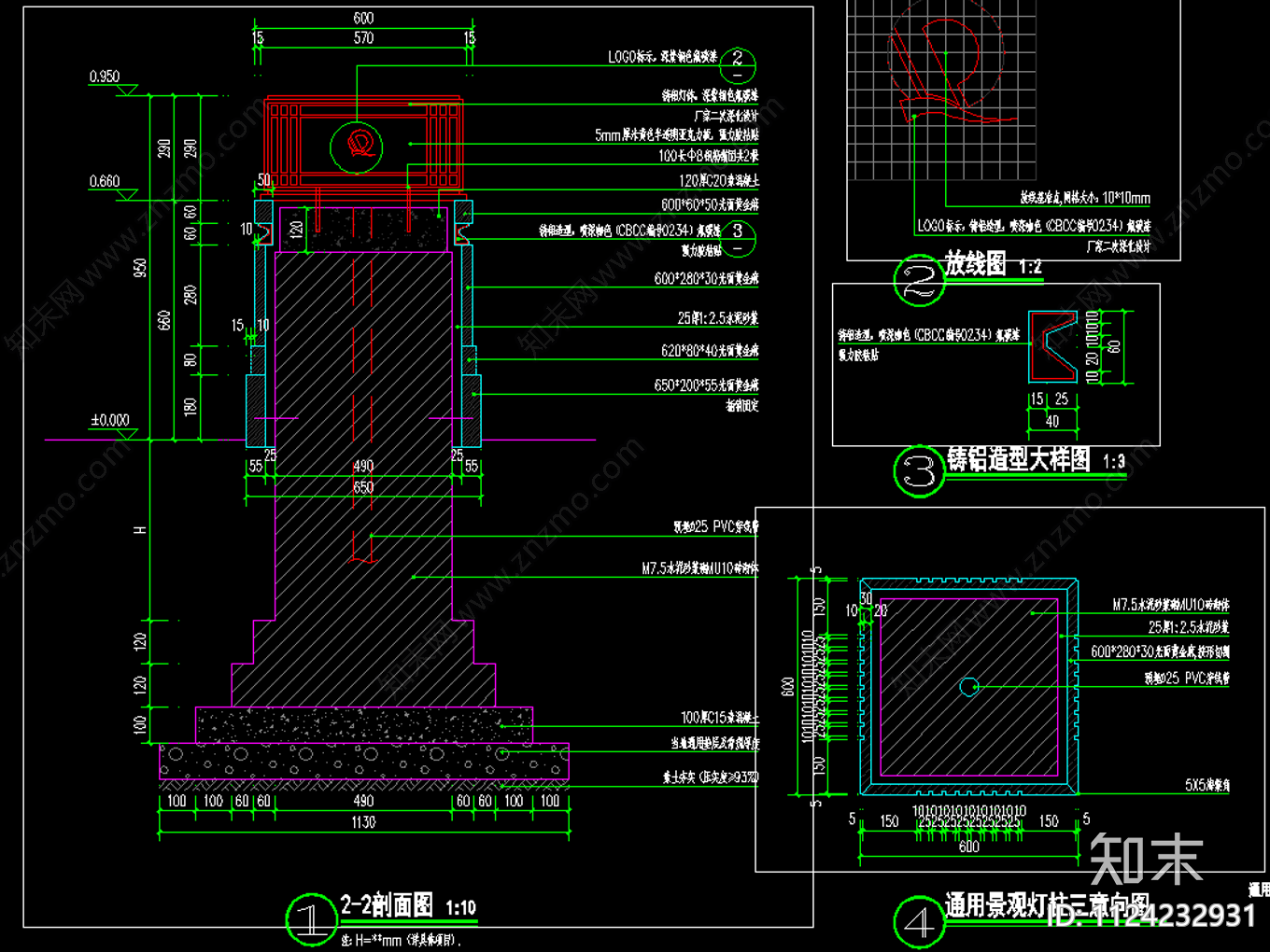Click the '±0.000' elevation mark
This screenshot has width=1270, height=952.
110,420
